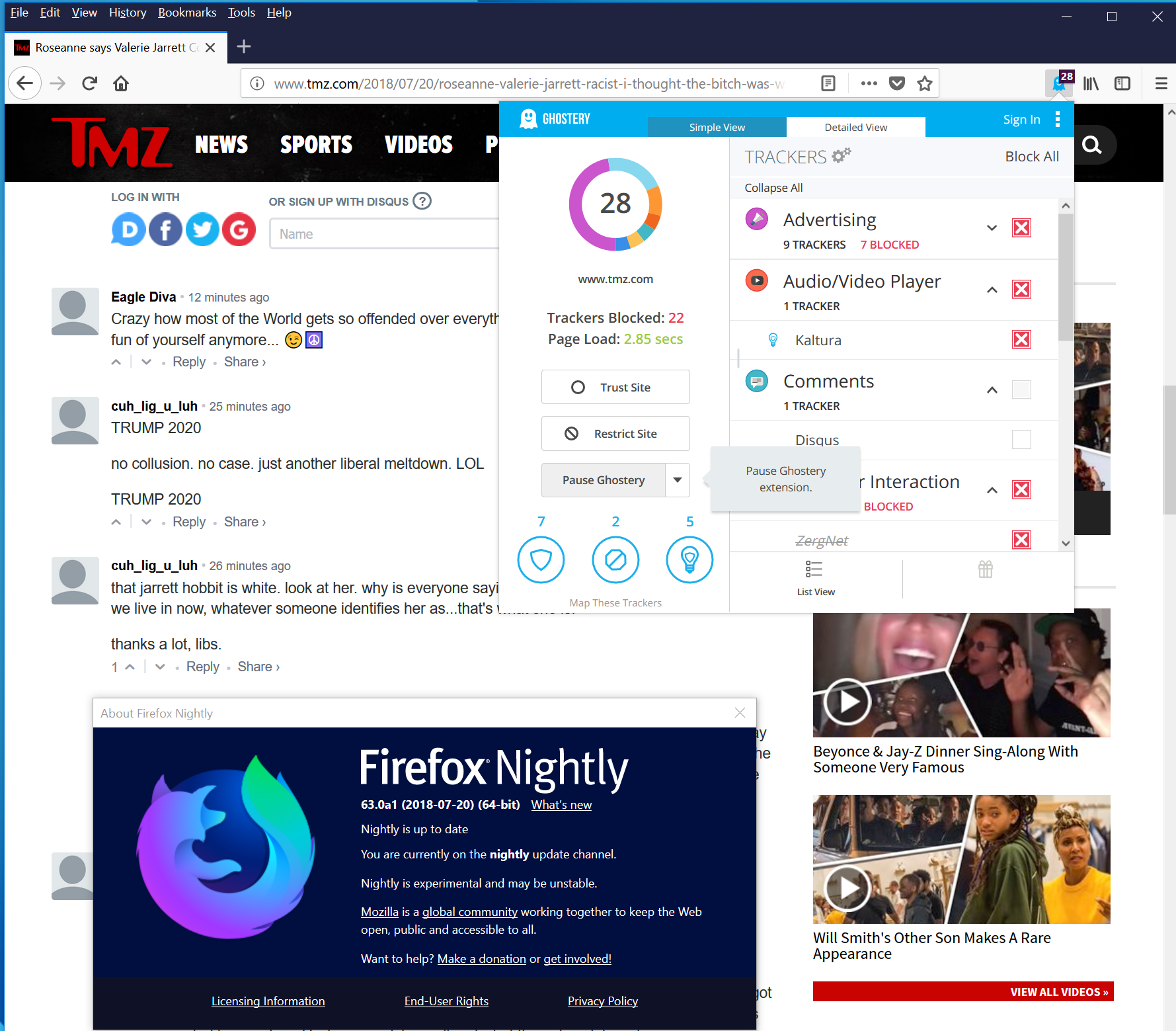Block the Comments category checkbox
The height and width of the screenshot is (1031, 1176).
(1021, 390)
